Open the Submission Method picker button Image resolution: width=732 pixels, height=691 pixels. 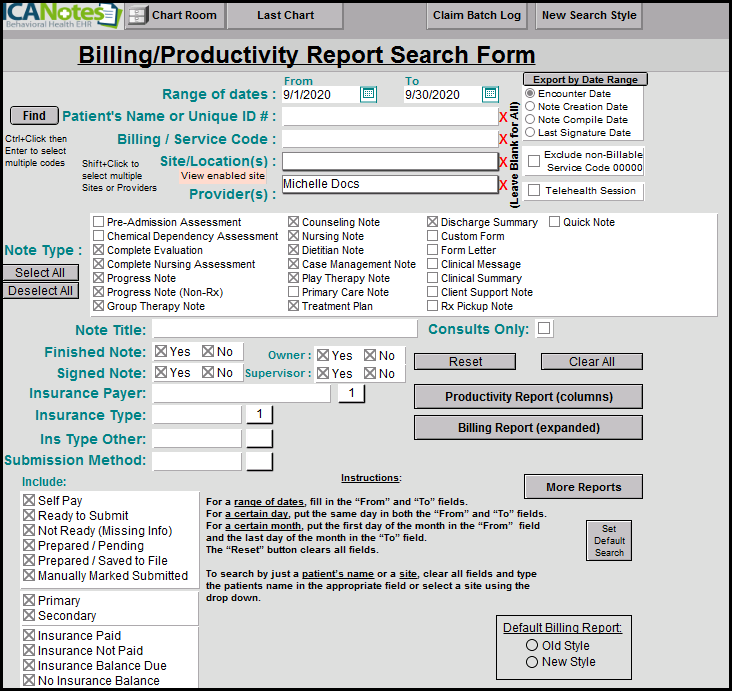(x=259, y=461)
